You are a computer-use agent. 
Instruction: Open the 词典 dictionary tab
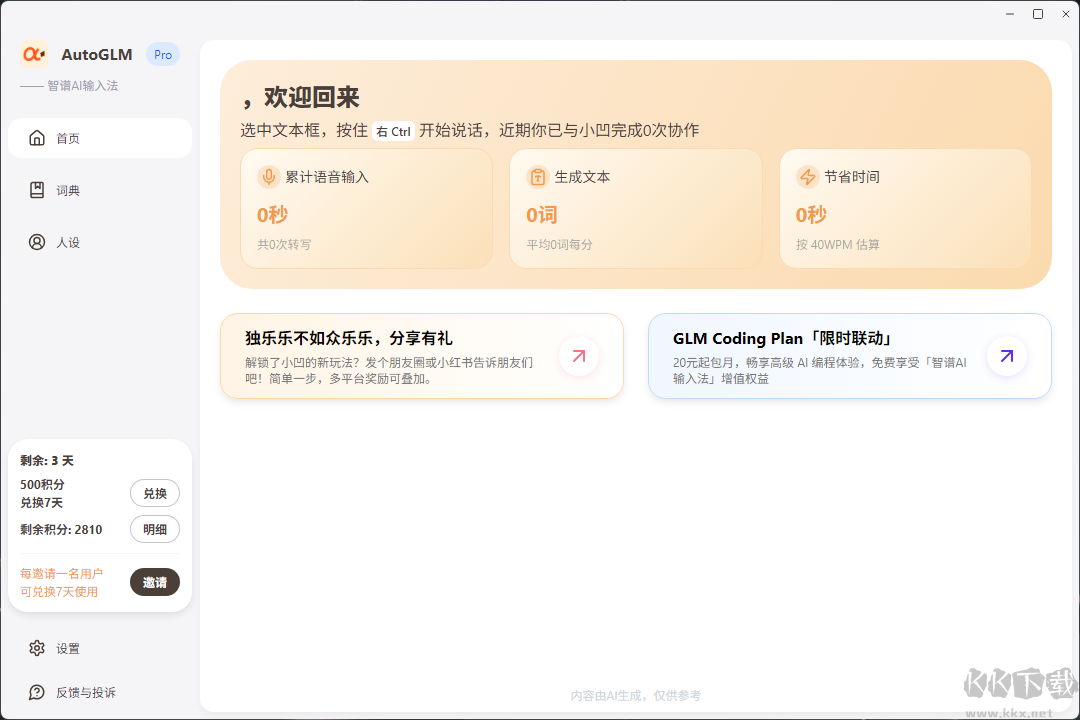tap(100, 190)
